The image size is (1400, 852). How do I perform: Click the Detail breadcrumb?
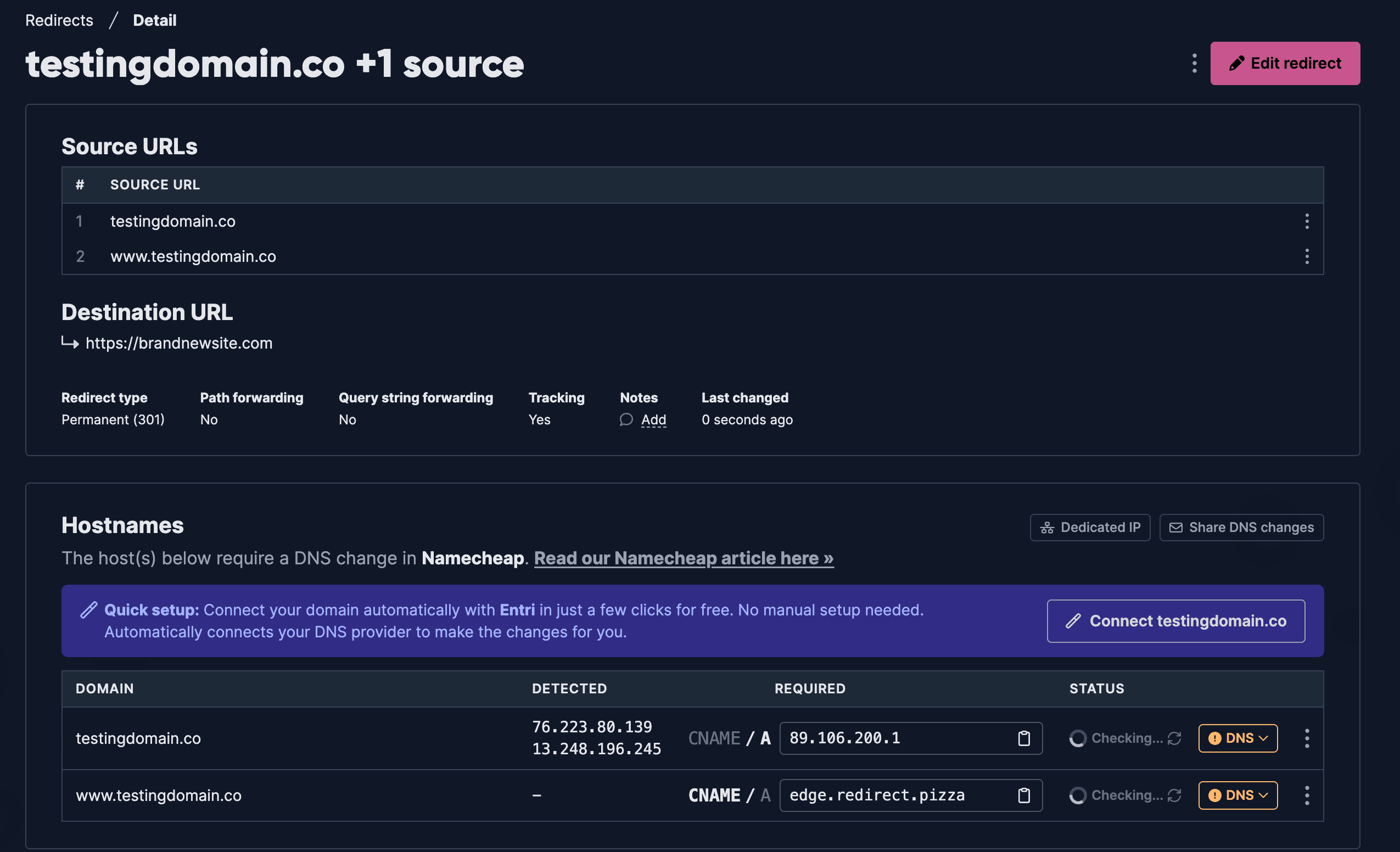(x=154, y=20)
